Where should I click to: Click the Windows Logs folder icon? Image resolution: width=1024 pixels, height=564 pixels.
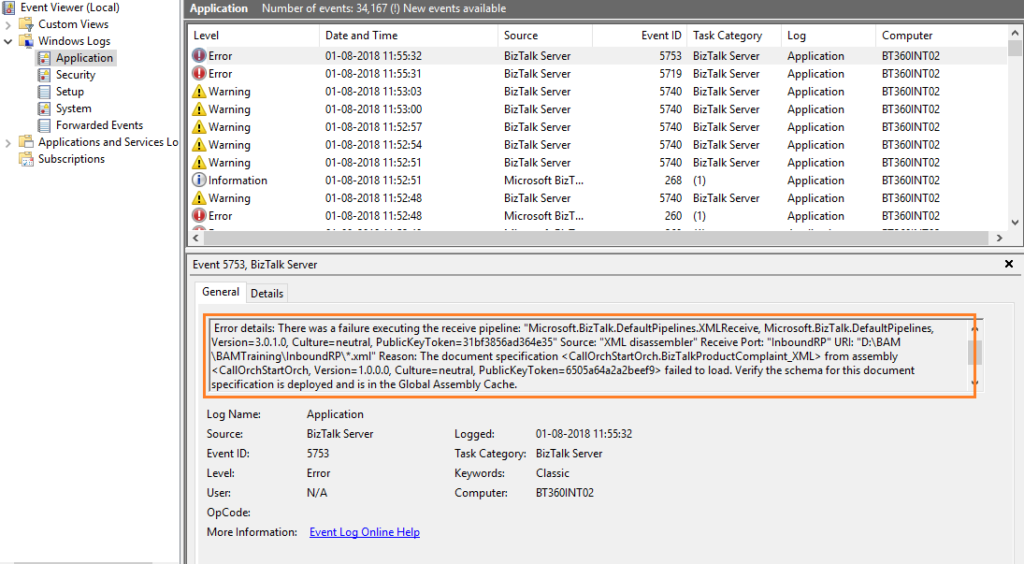(x=26, y=41)
